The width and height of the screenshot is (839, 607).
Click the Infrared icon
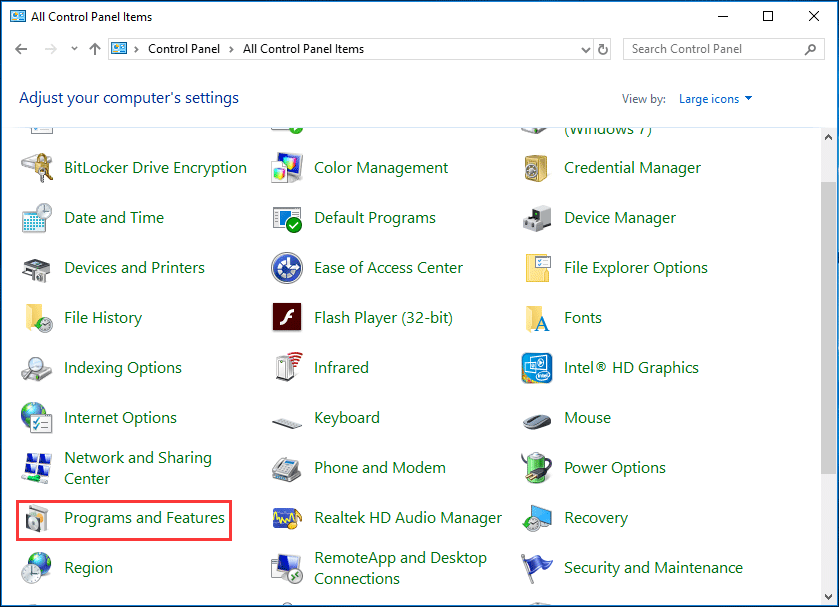click(288, 367)
